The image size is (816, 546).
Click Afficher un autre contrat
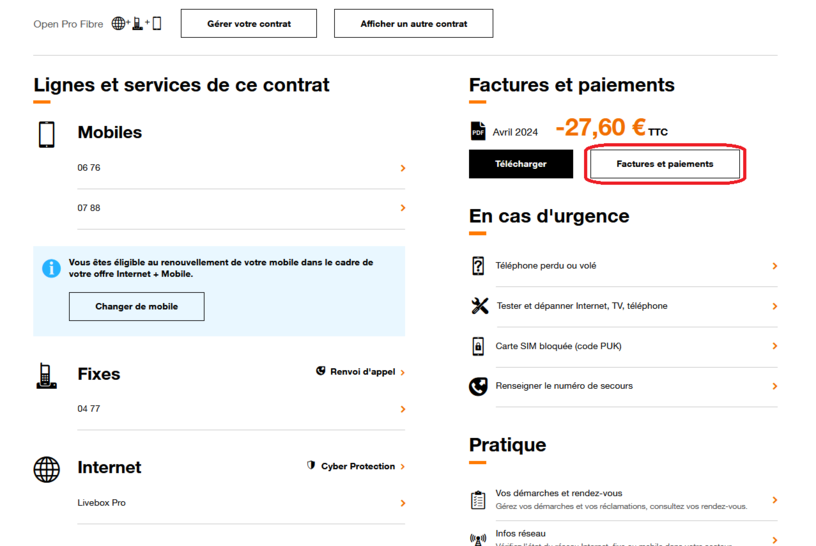point(414,23)
